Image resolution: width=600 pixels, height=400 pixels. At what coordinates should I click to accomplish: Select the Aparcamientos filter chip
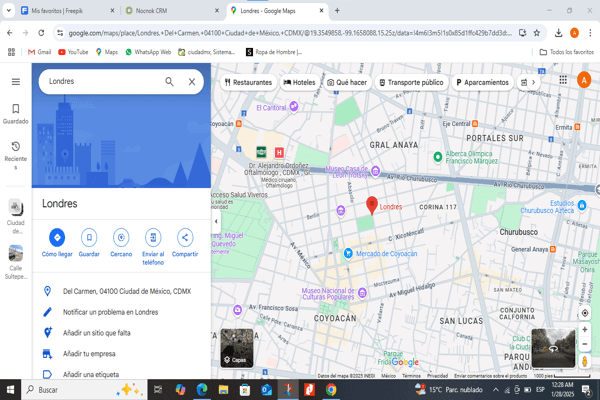coord(483,82)
